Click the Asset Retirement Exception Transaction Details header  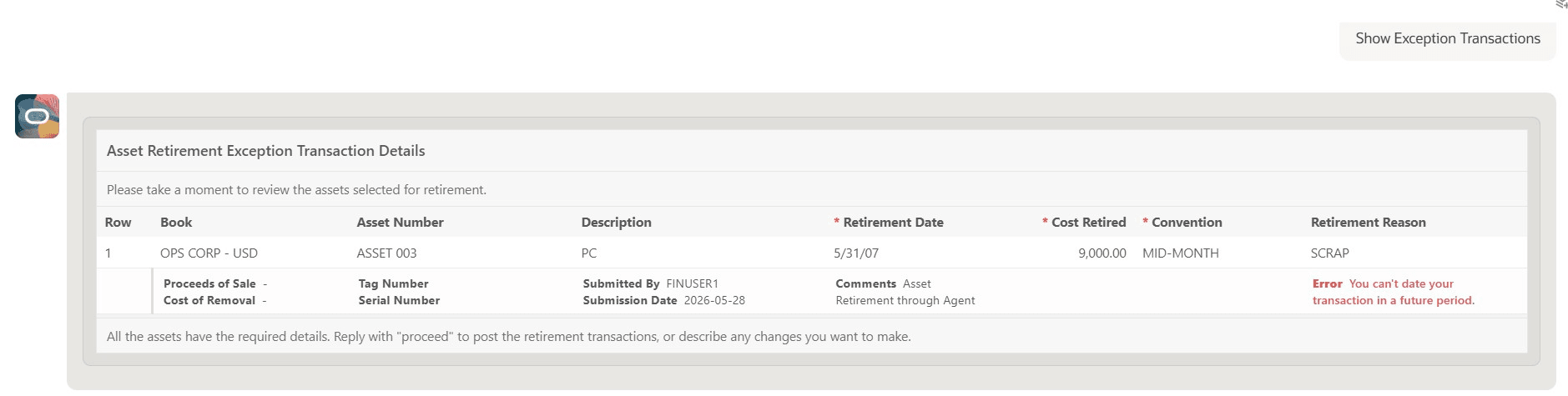tap(266, 151)
